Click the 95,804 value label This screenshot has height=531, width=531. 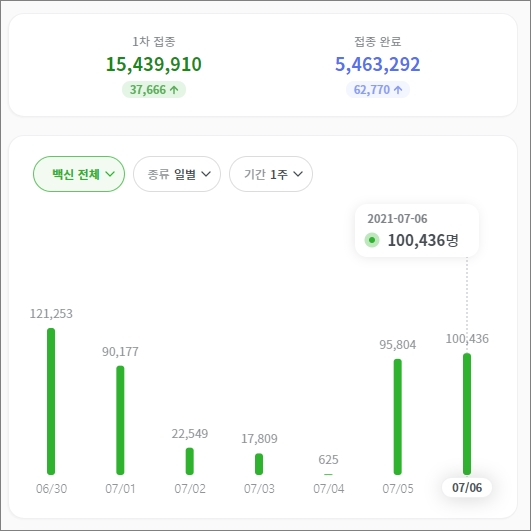tap(398, 345)
